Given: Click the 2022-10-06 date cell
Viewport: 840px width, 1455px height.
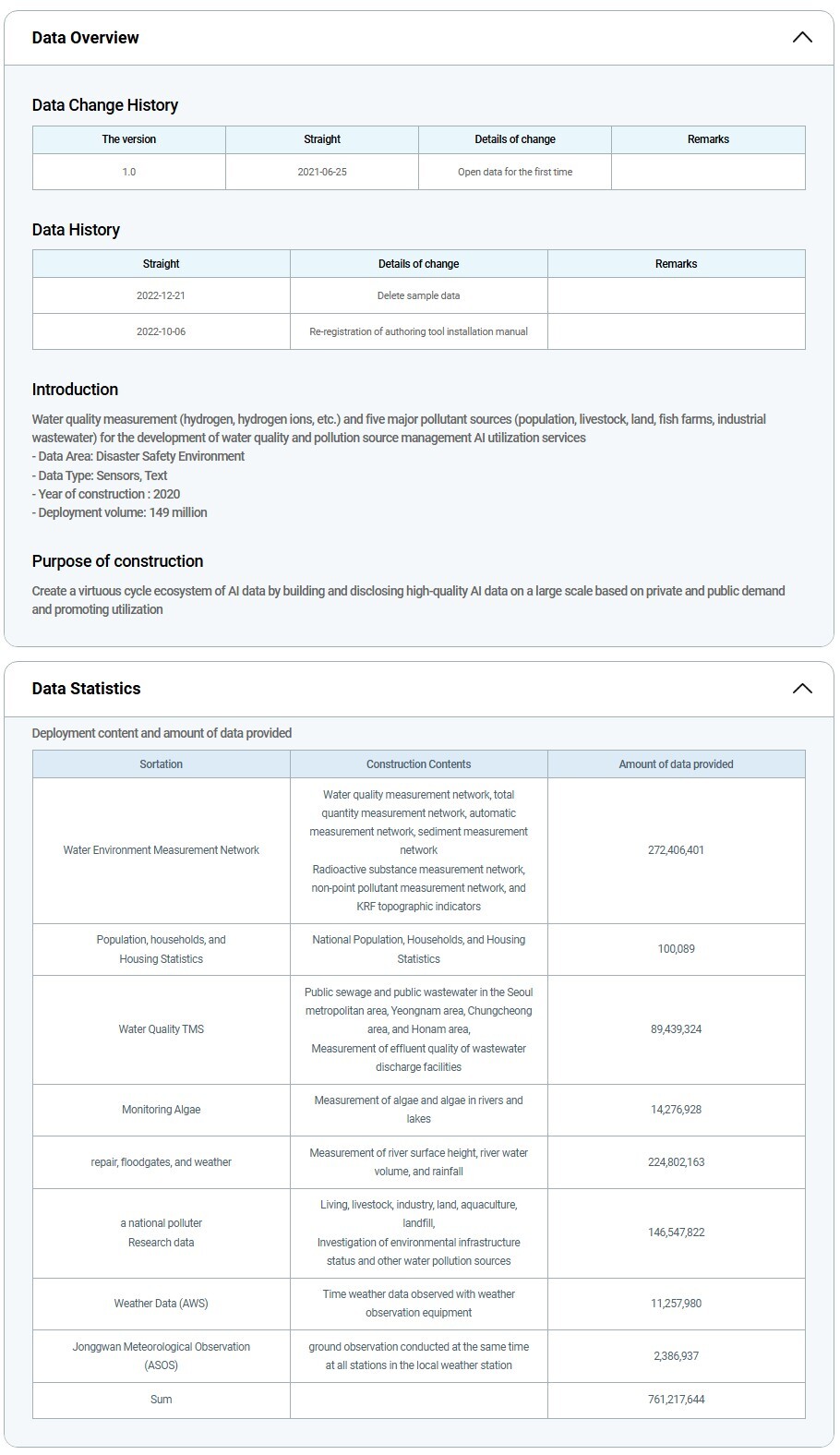Looking at the screenshot, I should tap(161, 331).
